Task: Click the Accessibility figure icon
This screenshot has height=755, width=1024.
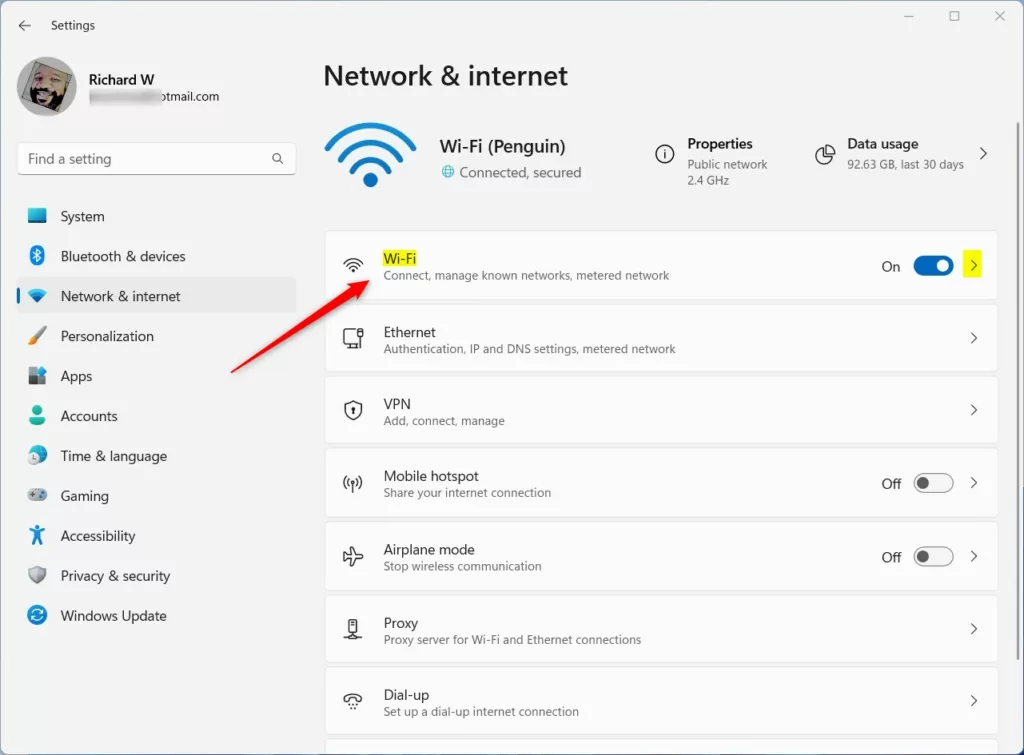Action: coord(37,535)
